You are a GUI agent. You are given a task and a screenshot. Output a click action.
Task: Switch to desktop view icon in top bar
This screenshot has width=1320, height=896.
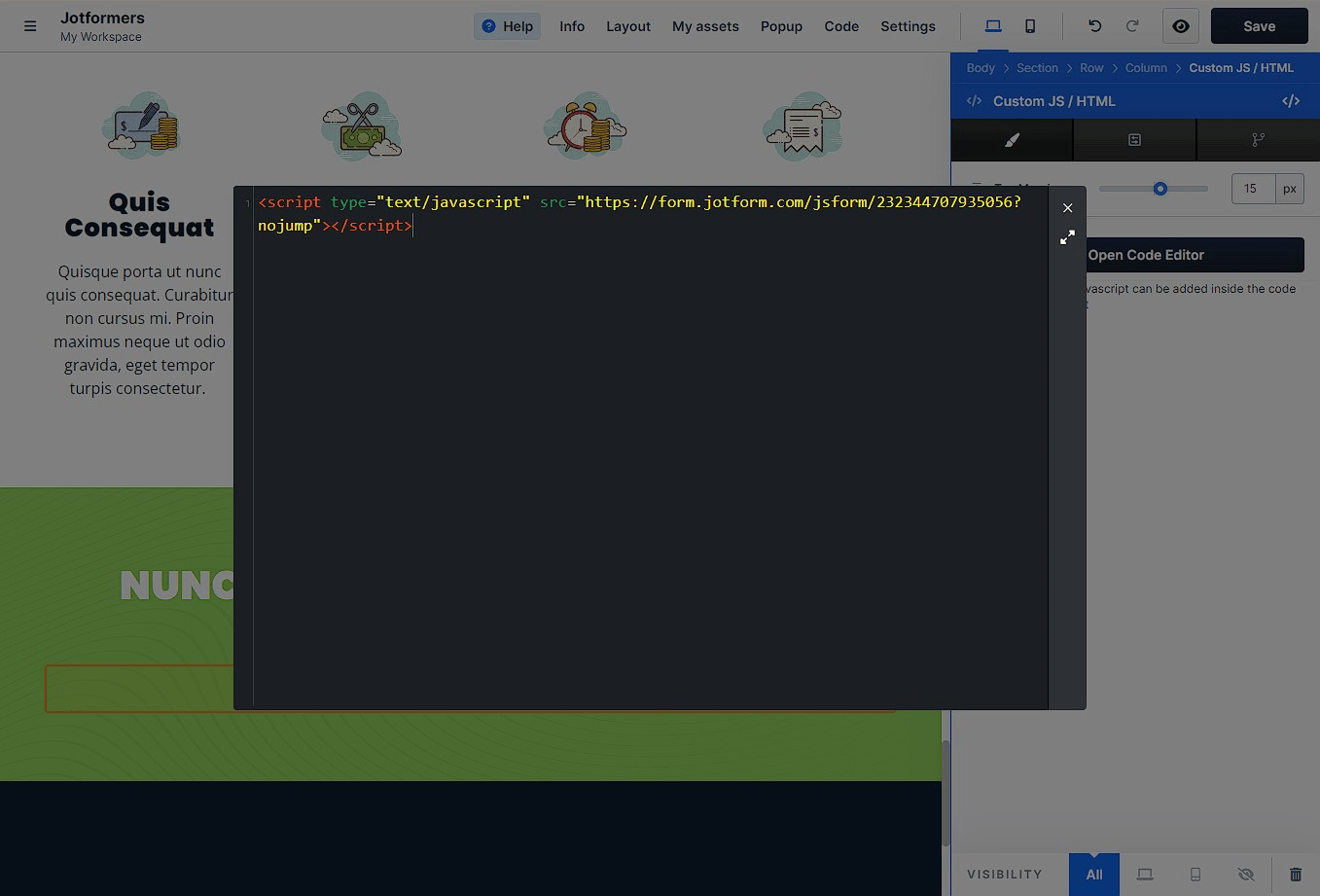pos(993,26)
